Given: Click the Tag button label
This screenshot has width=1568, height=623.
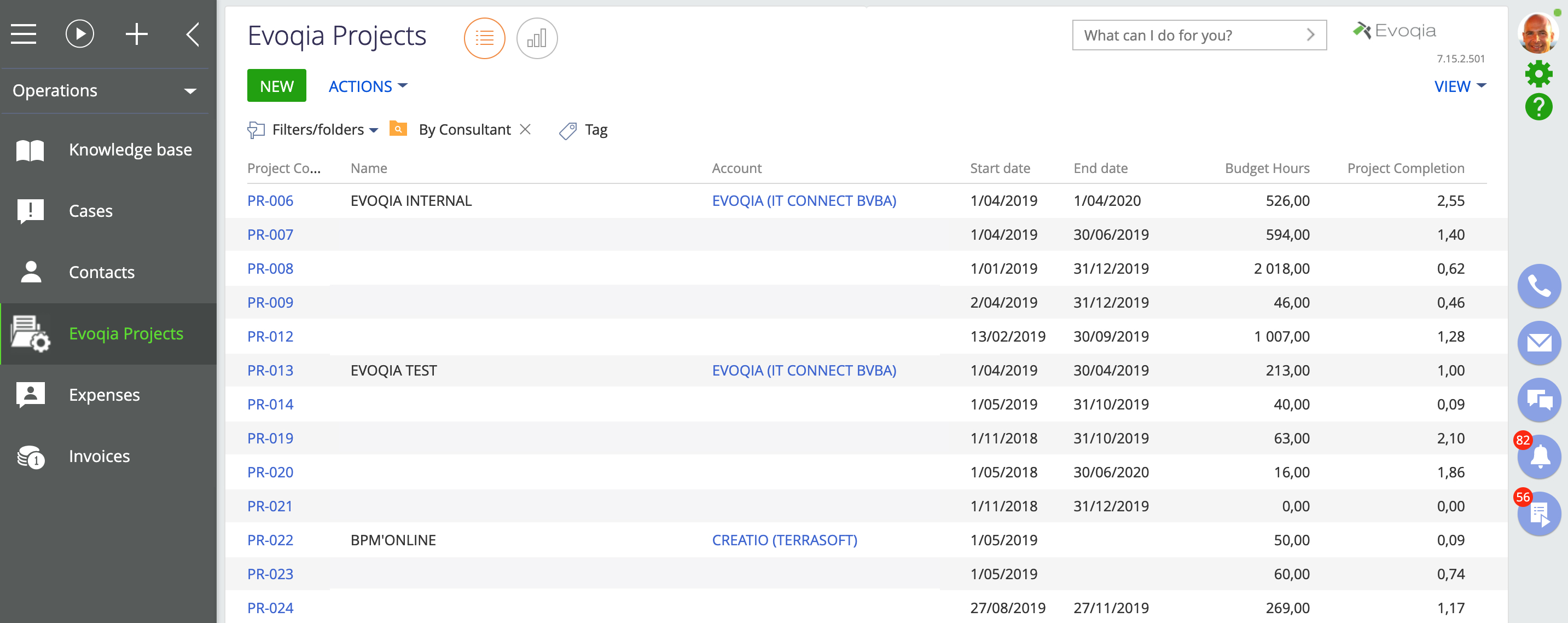Looking at the screenshot, I should [596, 130].
